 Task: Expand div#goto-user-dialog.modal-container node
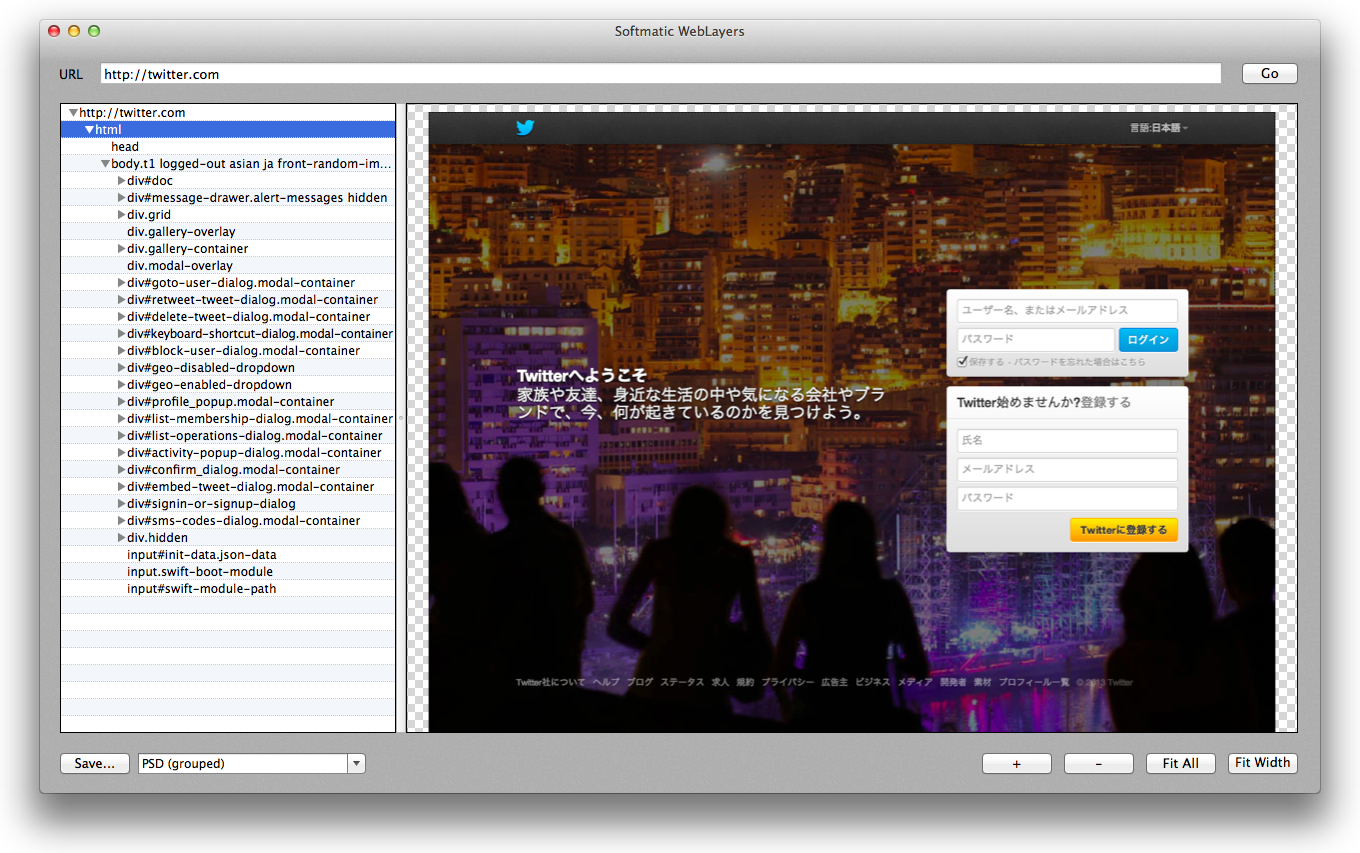click(121, 283)
